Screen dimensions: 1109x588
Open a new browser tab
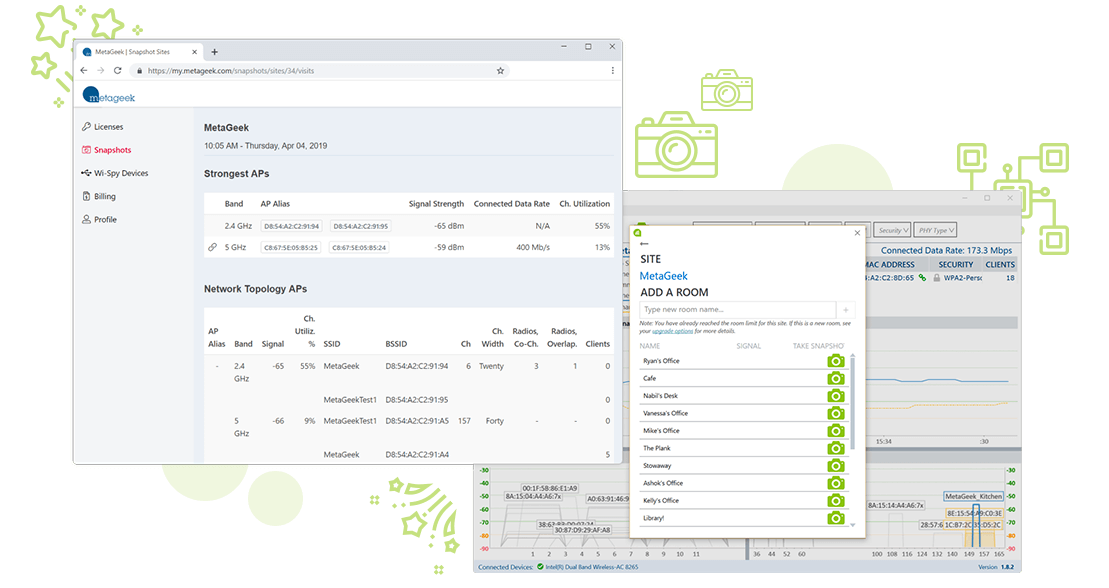point(214,52)
